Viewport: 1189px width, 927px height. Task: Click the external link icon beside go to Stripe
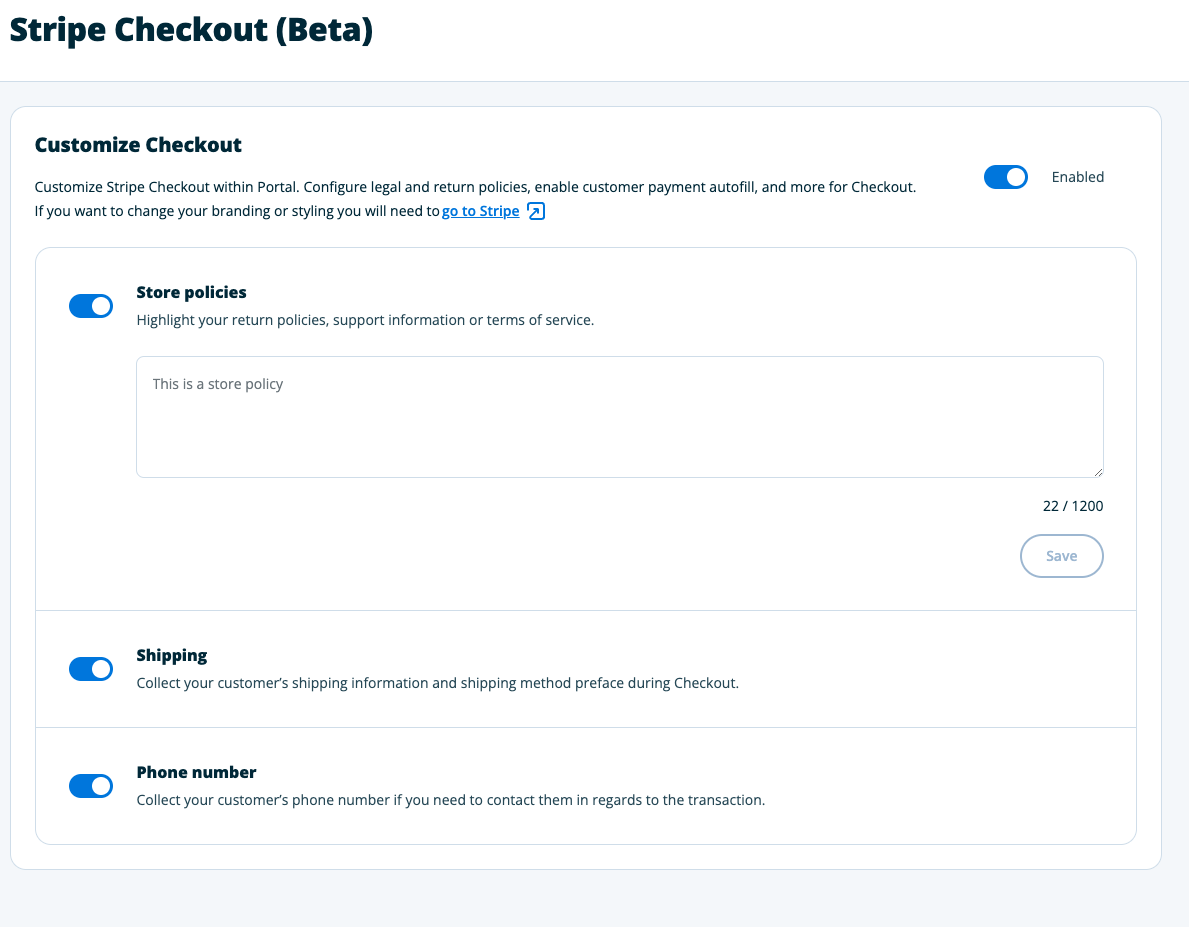[536, 211]
